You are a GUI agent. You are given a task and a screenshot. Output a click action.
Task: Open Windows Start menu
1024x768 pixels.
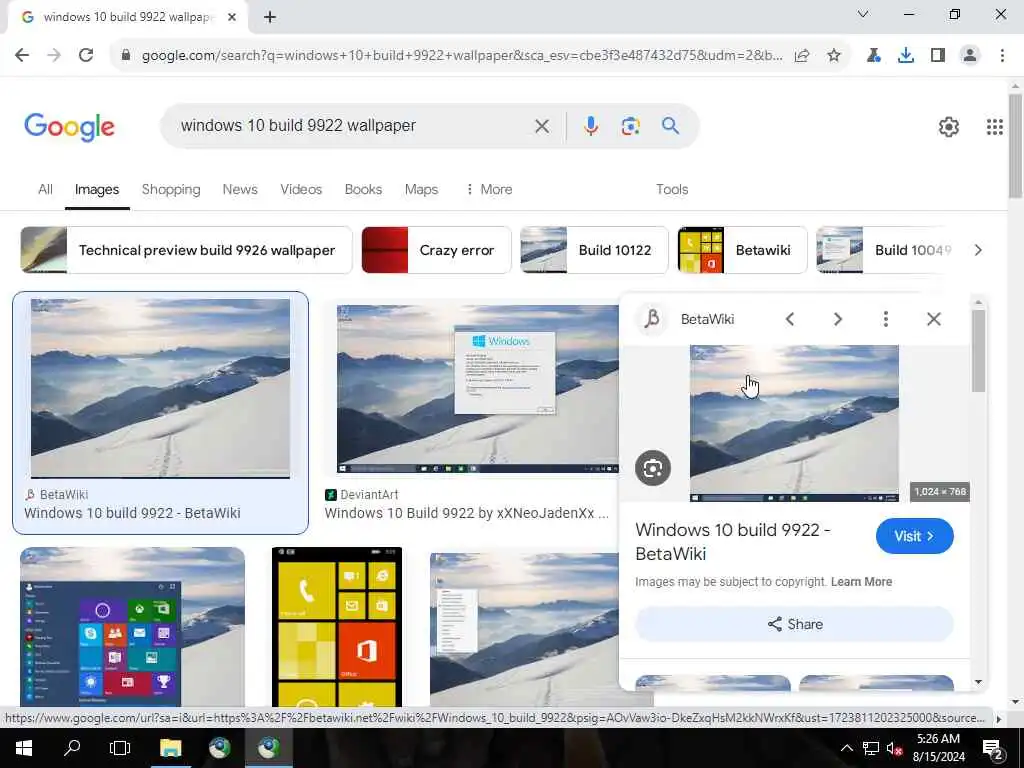tap(24, 748)
